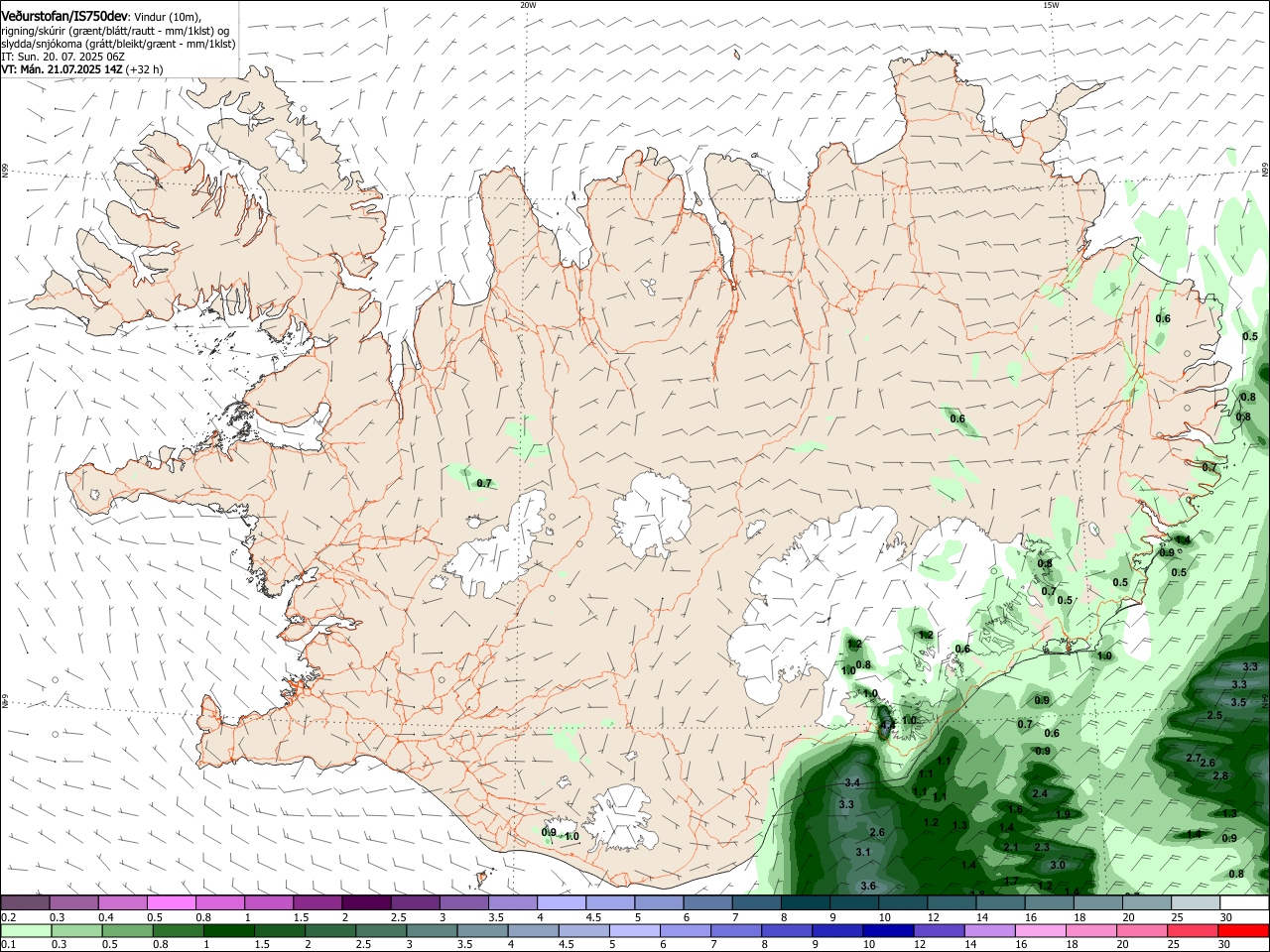Click the '3.6' rain value on the map
The width and height of the screenshot is (1270, 952).
click(x=868, y=886)
